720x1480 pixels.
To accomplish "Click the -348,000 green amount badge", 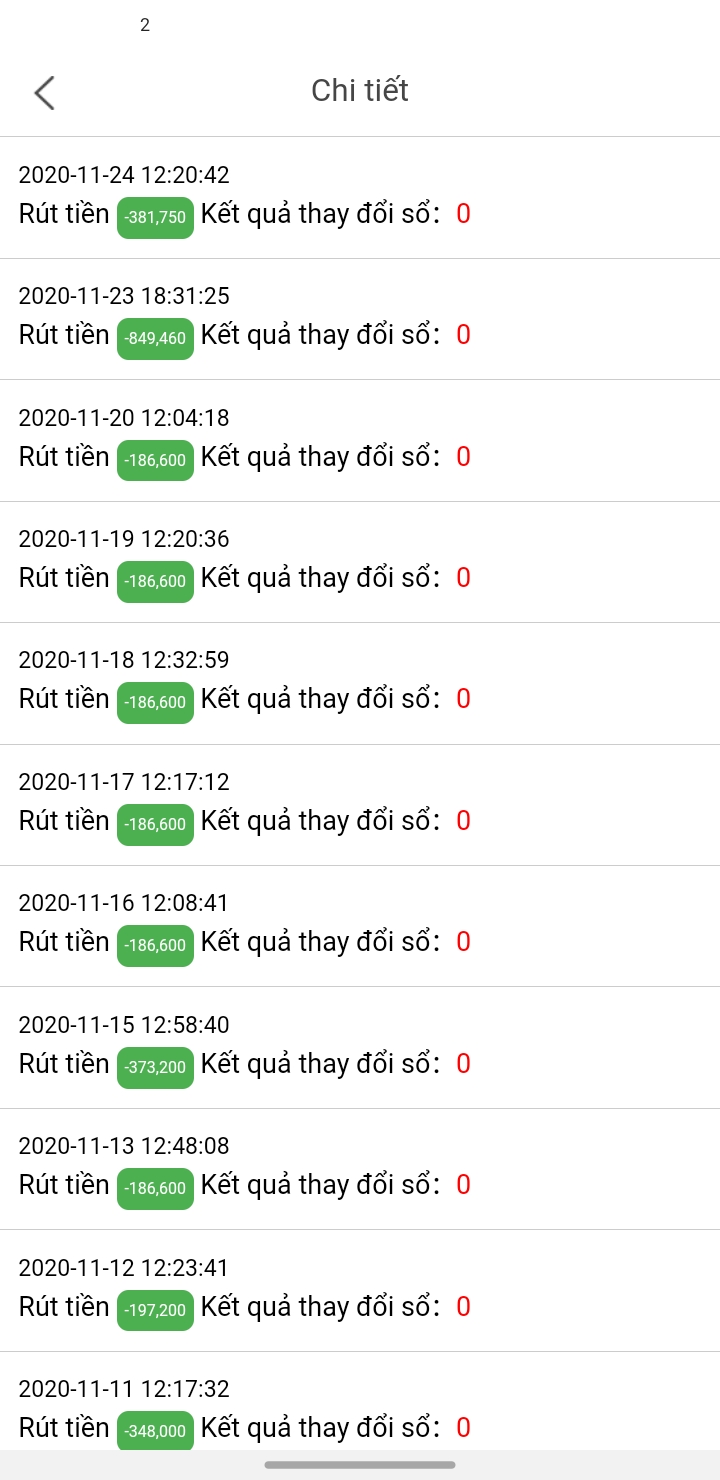I will [x=155, y=1431].
